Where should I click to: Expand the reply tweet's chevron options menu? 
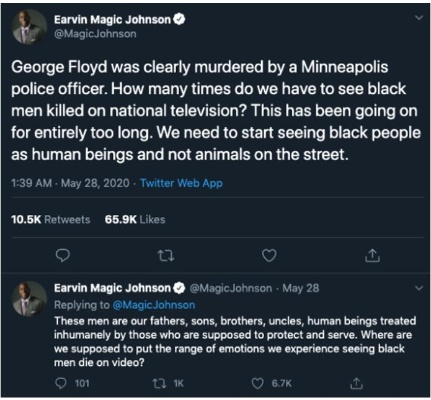pyautogui.click(x=419, y=288)
